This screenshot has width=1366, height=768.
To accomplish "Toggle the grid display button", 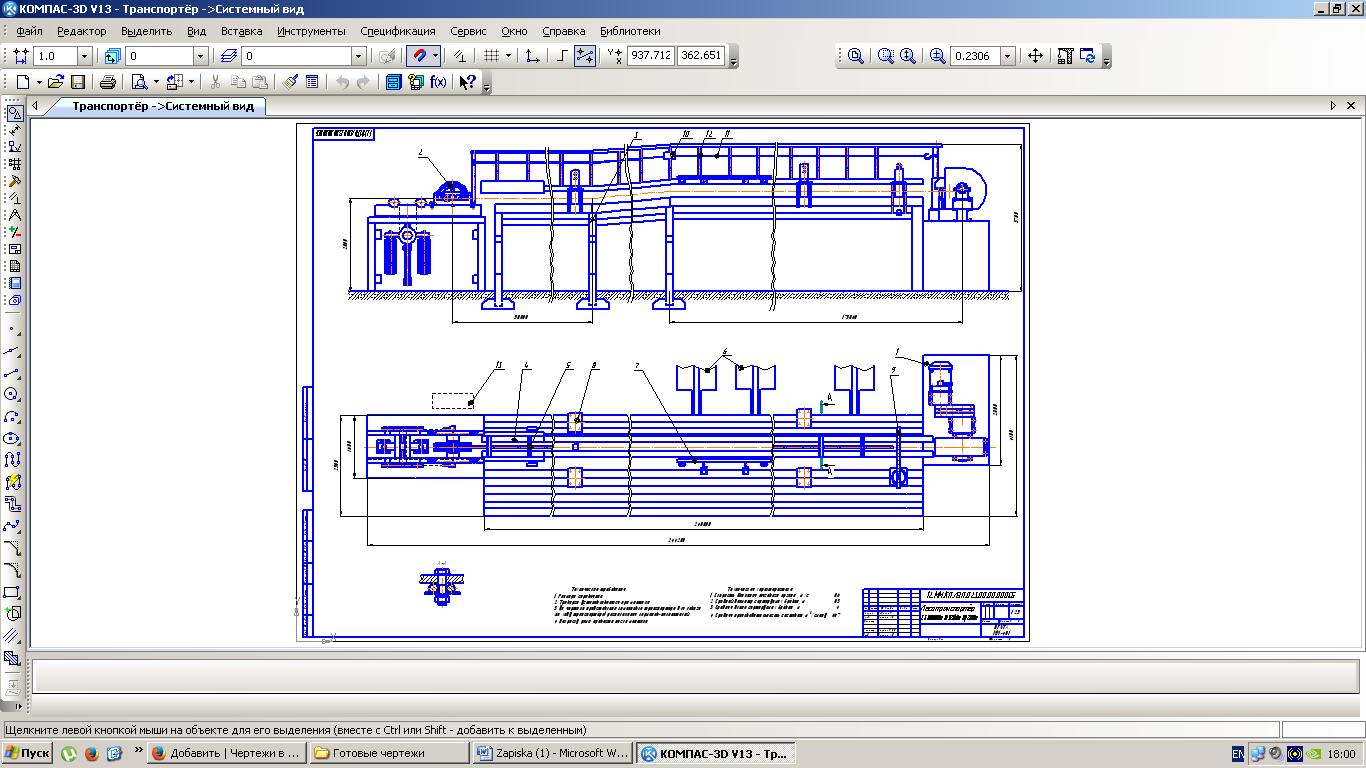I will point(491,56).
